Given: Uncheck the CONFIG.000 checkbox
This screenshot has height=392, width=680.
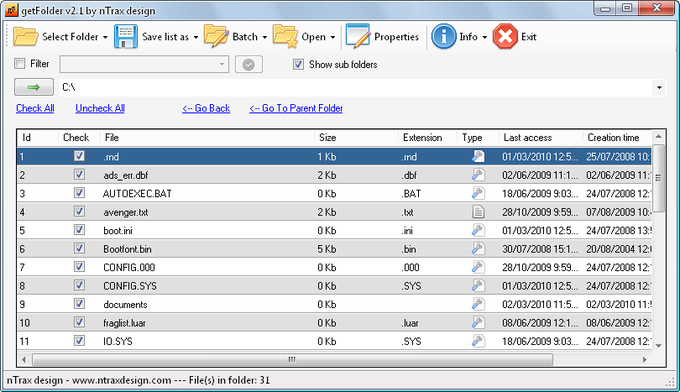Looking at the screenshot, I should tap(79, 266).
